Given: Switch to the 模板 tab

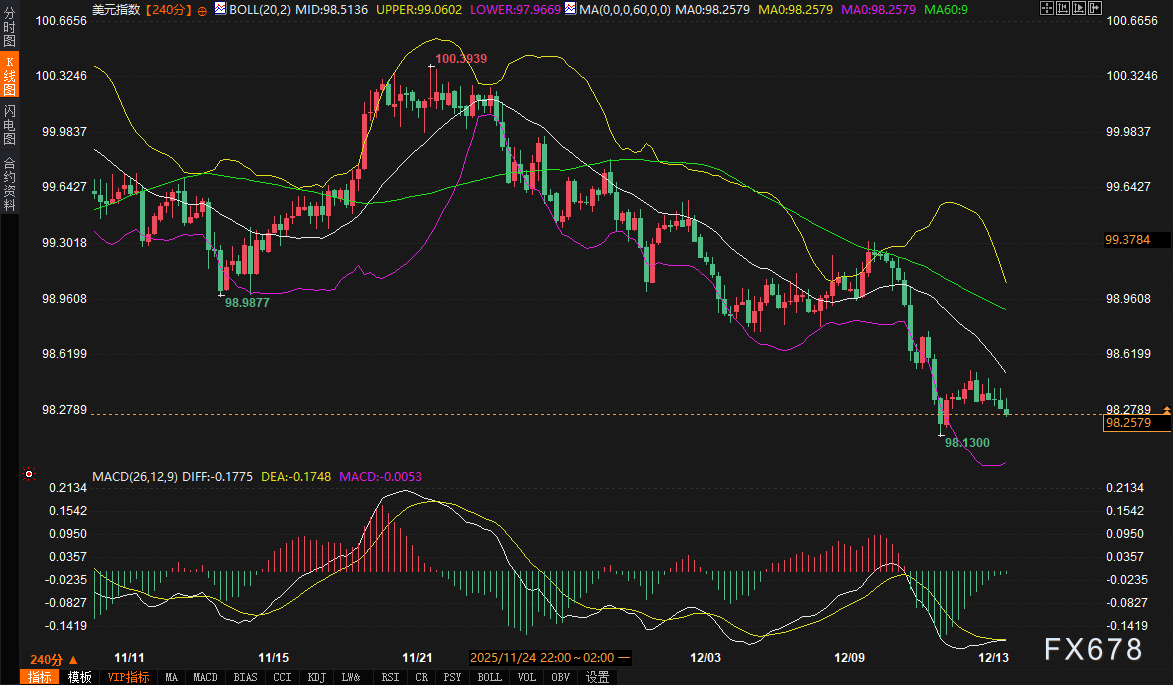Looking at the screenshot, I should coord(80,677).
